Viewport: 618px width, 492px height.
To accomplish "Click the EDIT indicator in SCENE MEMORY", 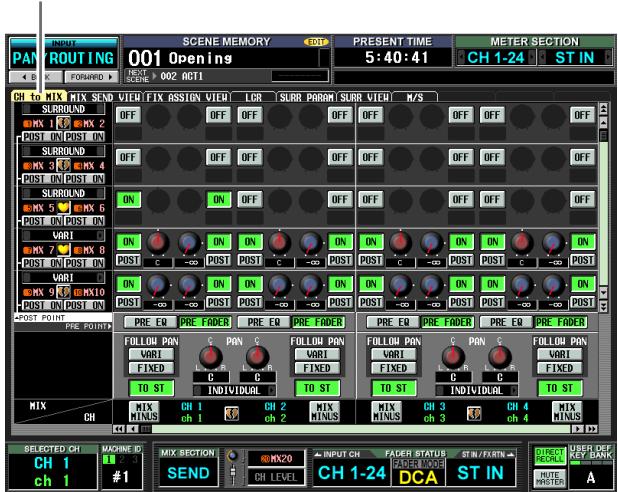I will tap(316, 42).
